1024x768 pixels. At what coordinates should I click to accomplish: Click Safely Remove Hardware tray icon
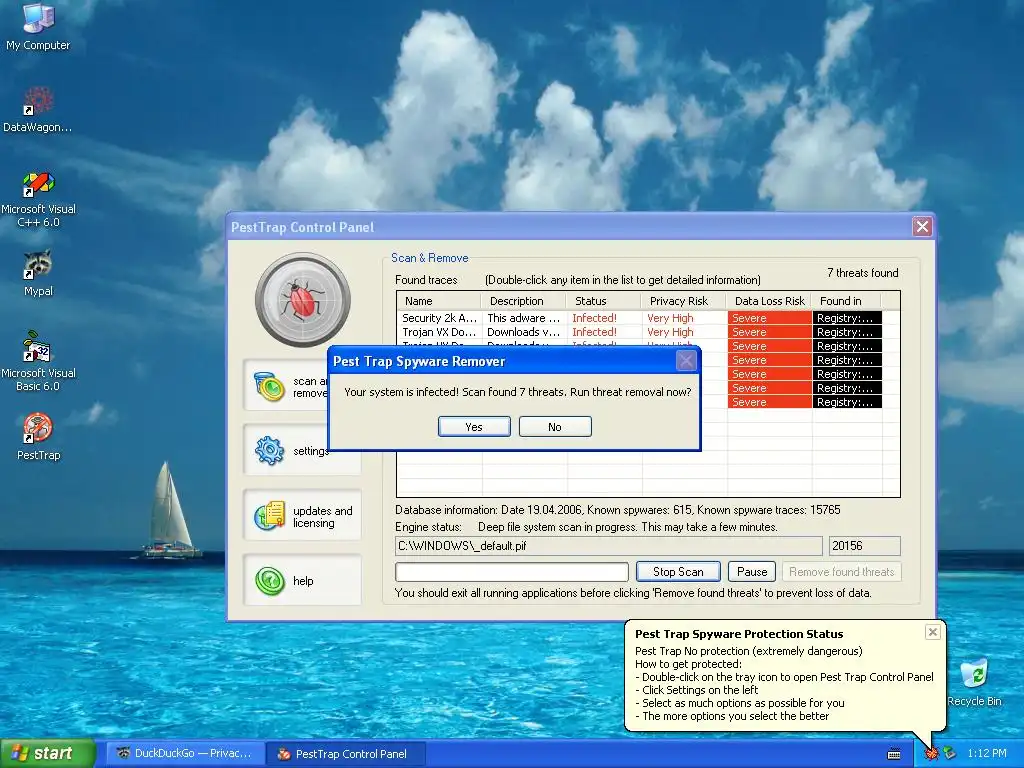tap(949, 754)
